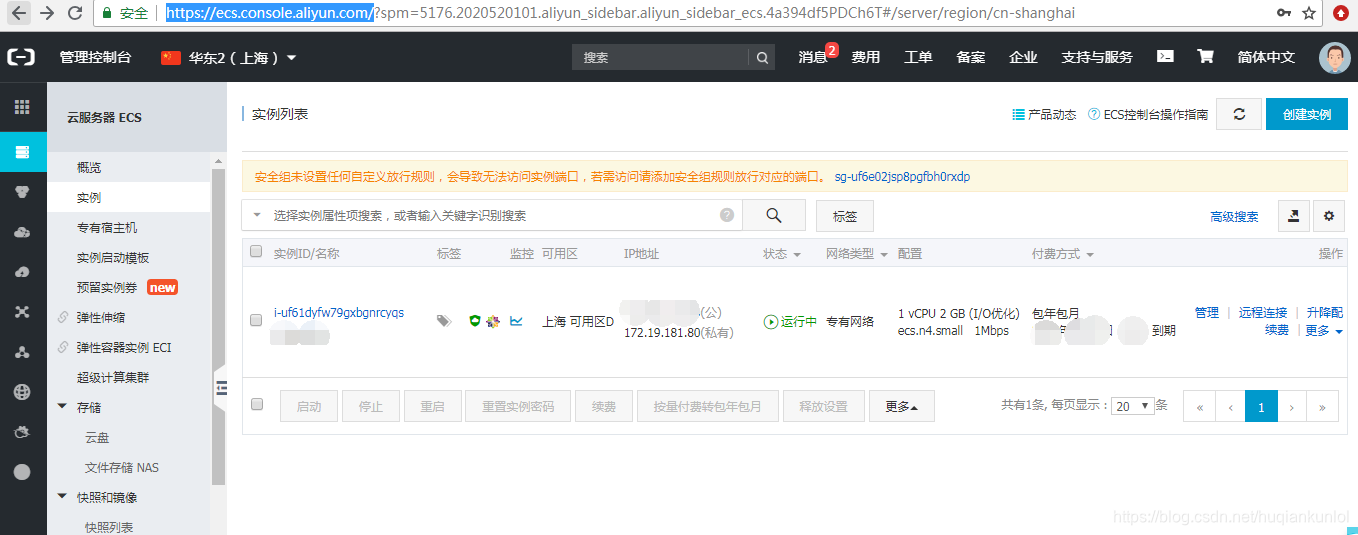
Task: Open the column settings gear
Action: [x=1328, y=216]
